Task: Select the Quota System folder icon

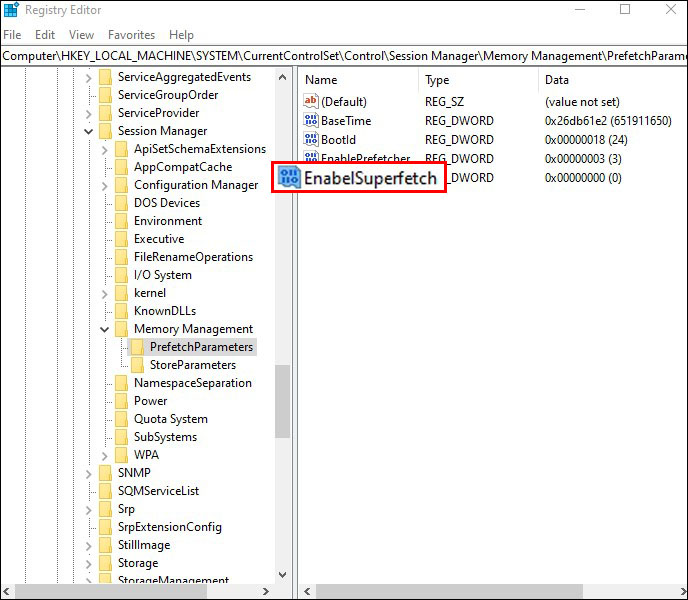Action: pos(121,419)
